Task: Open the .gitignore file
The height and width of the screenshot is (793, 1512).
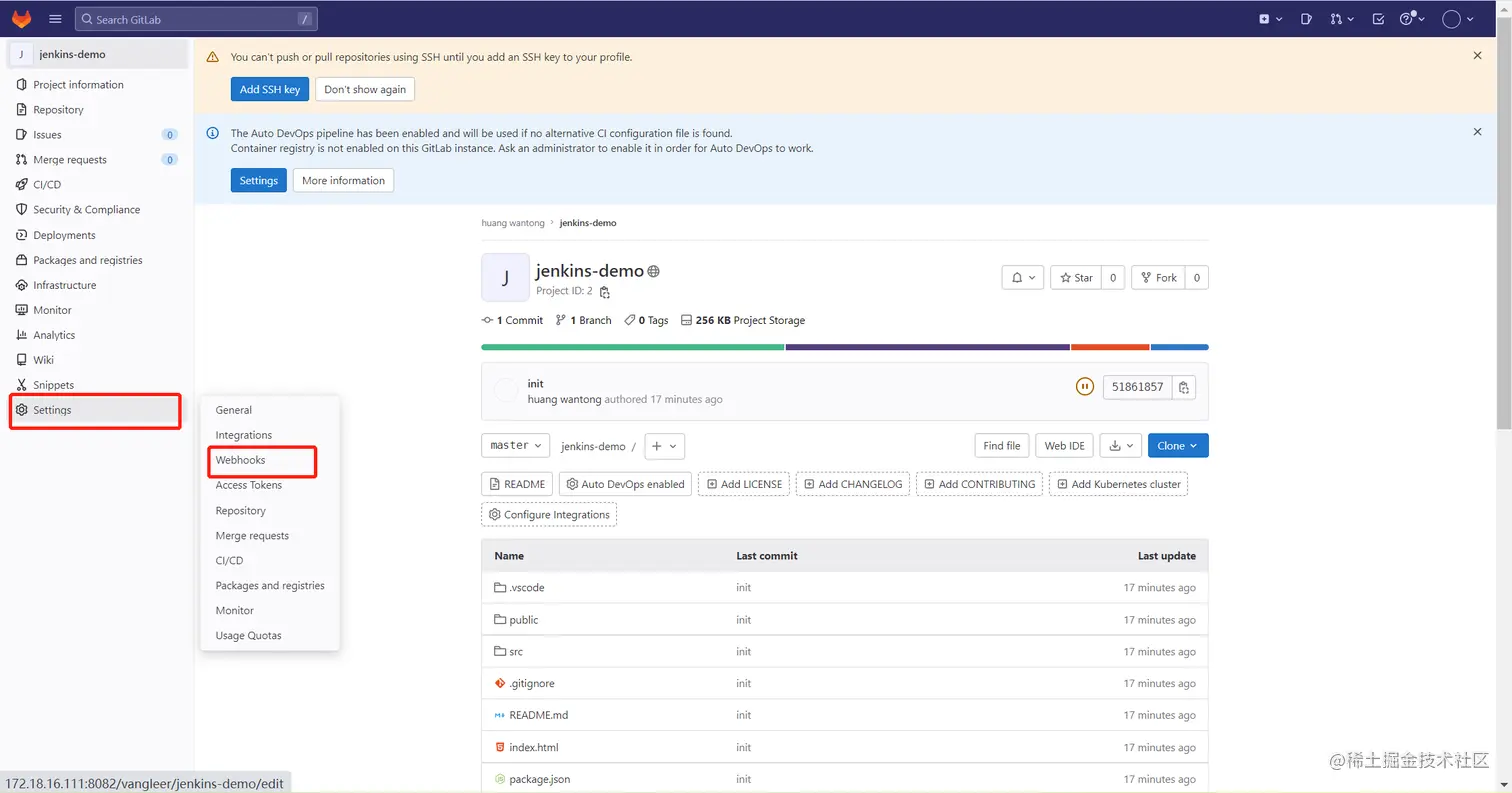Action: click(x=531, y=684)
